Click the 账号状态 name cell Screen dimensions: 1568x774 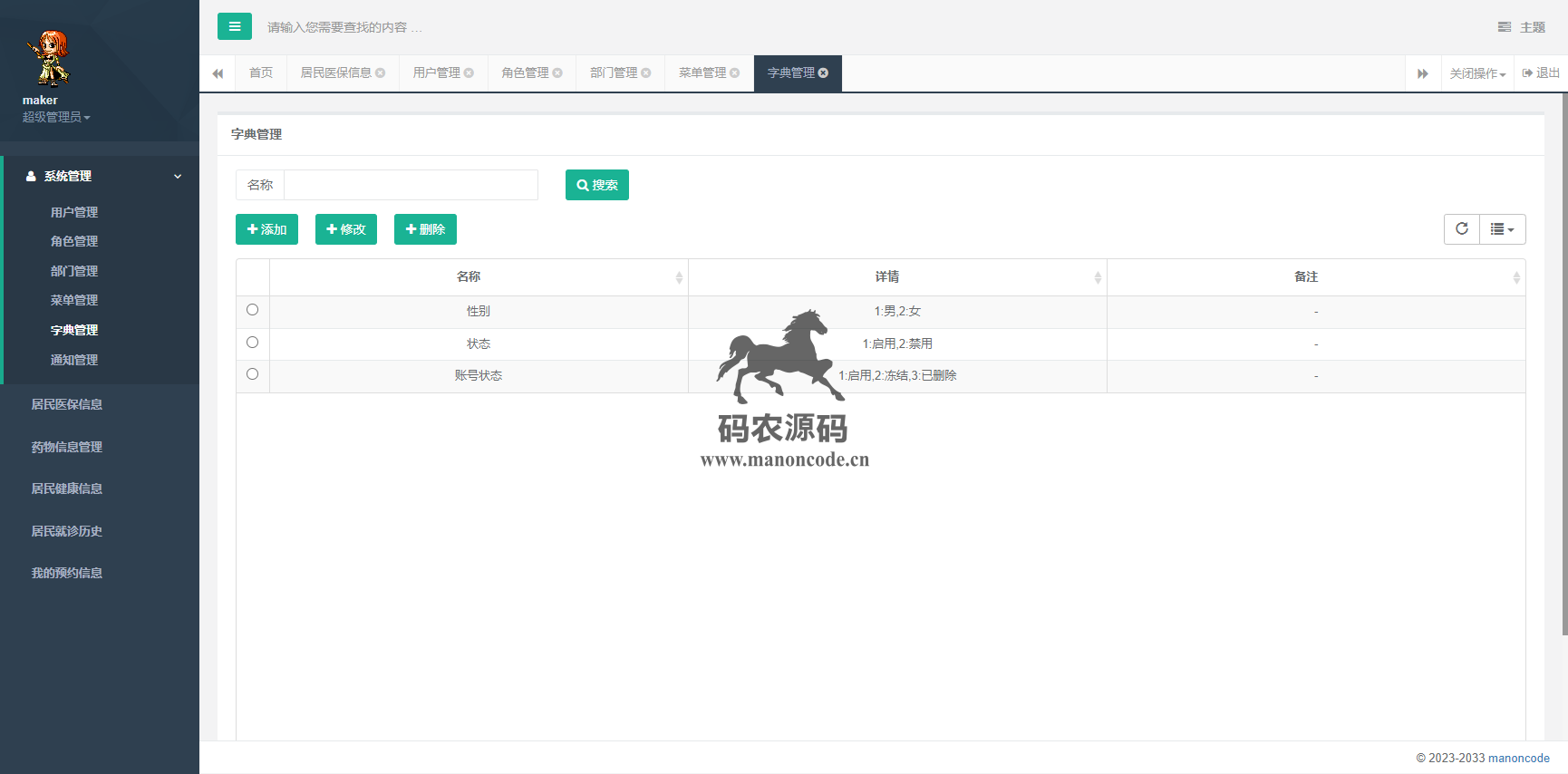(479, 375)
